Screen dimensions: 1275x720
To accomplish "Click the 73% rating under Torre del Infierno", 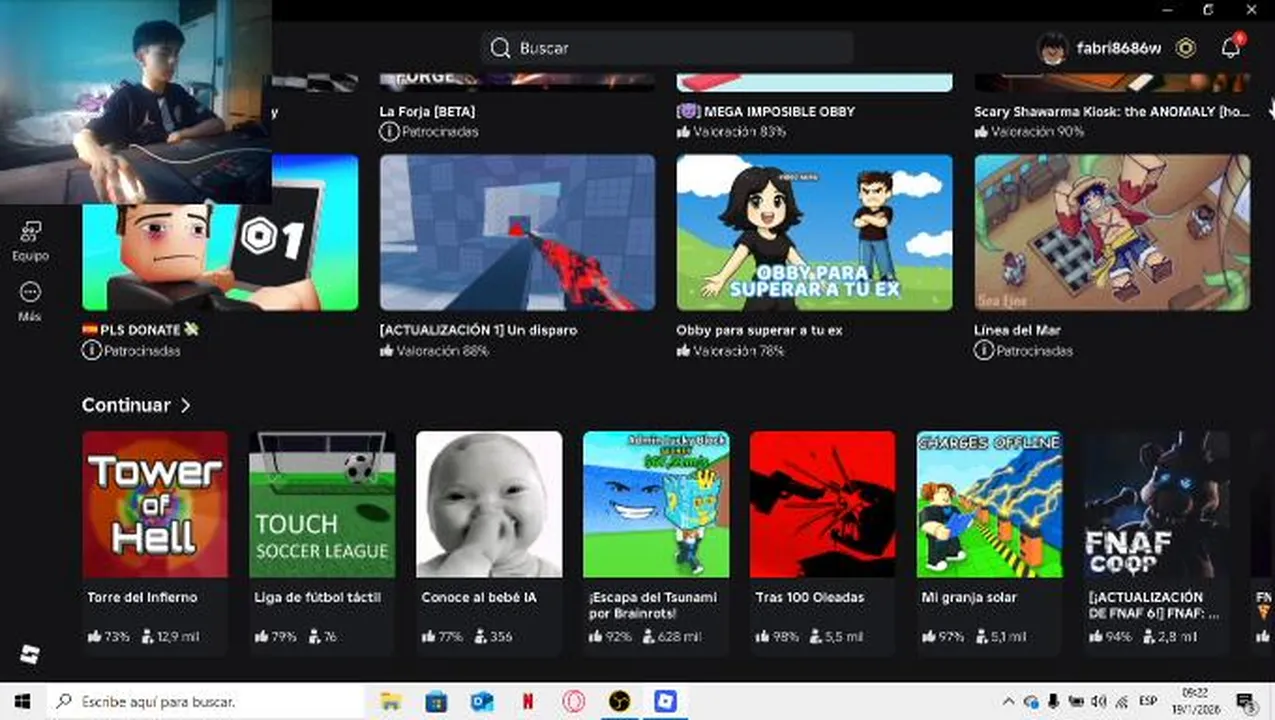I will click(108, 636).
